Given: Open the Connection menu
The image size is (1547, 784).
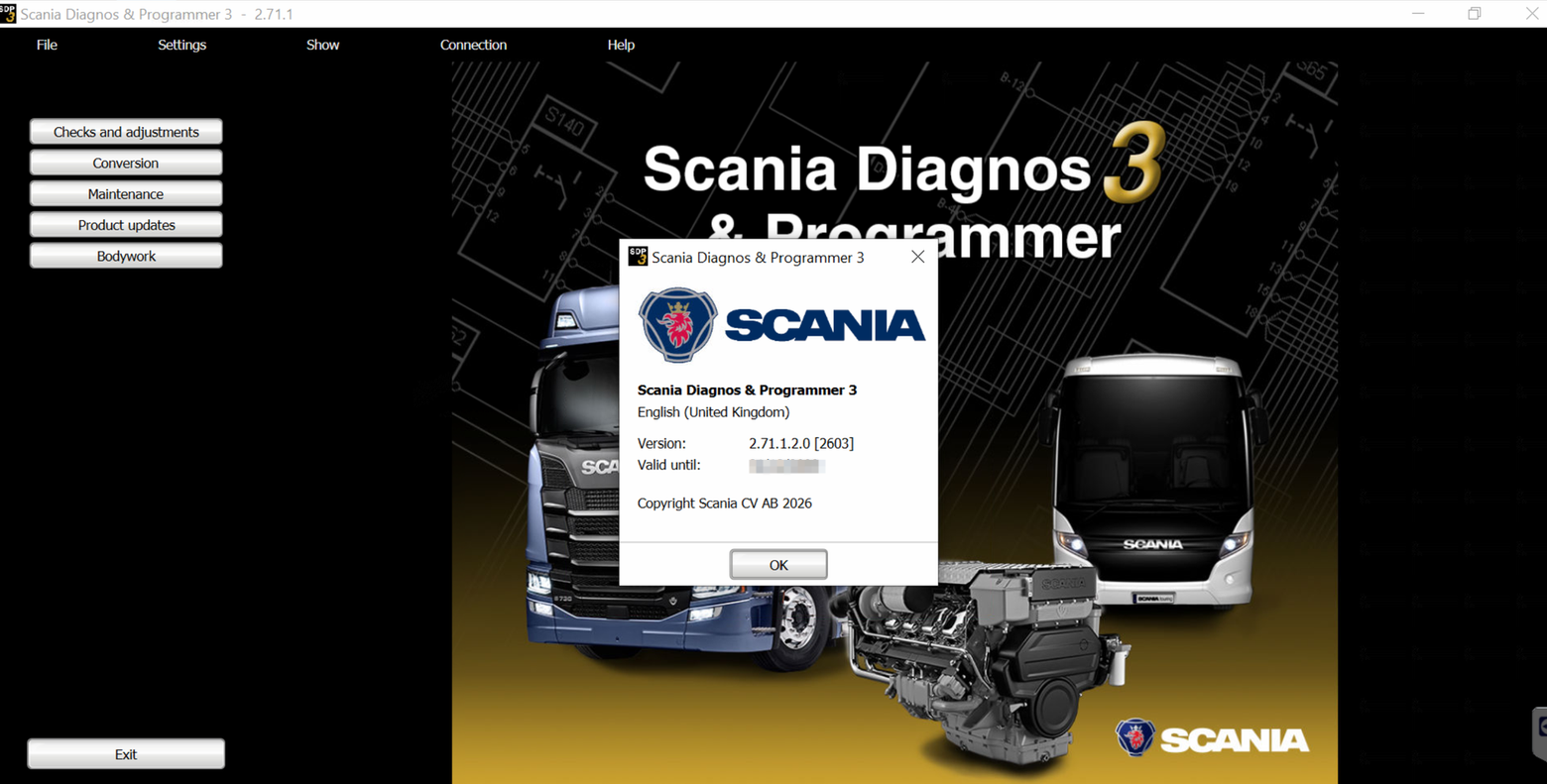Looking at the screenshot, I should (x=473, y=45).
